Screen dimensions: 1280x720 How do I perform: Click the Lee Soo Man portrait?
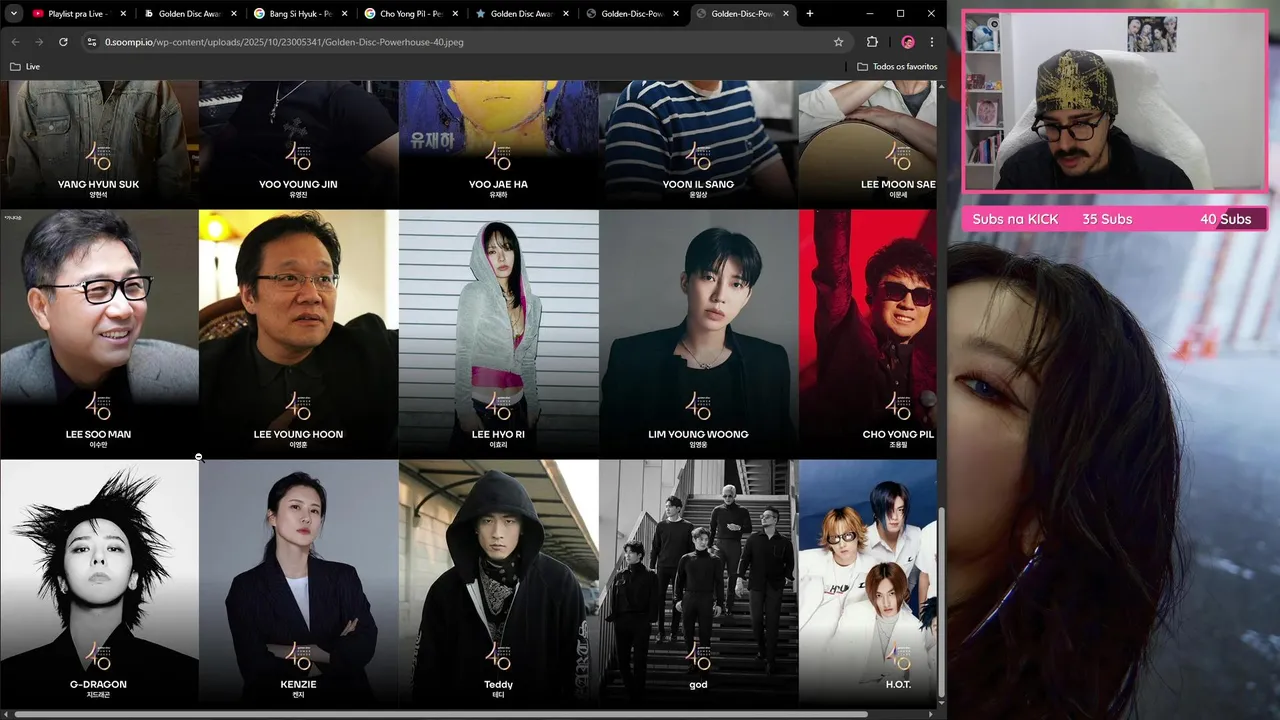tap(99, 334)
